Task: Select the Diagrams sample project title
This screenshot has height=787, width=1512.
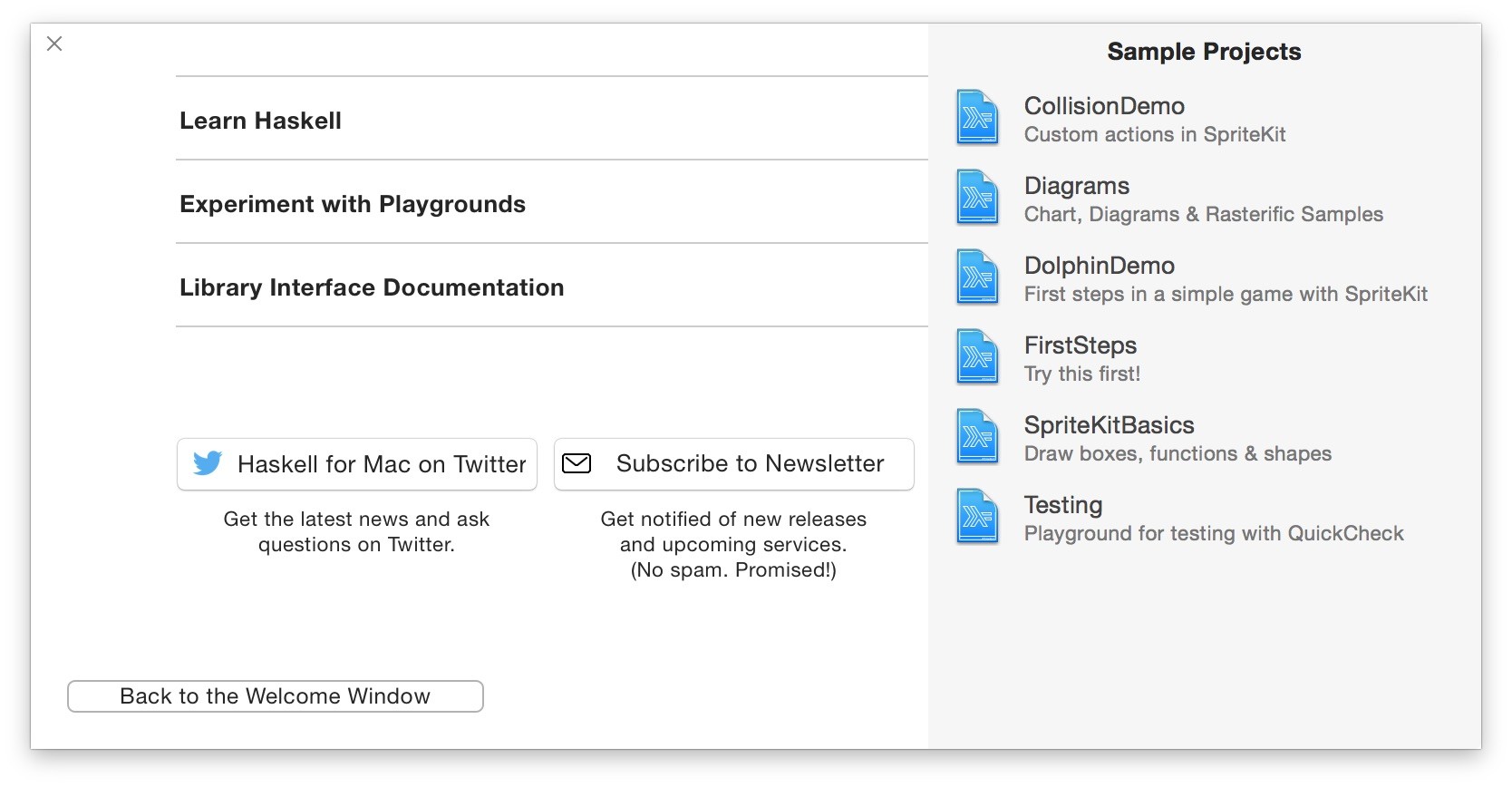Action: click(x=1077, y=186)
